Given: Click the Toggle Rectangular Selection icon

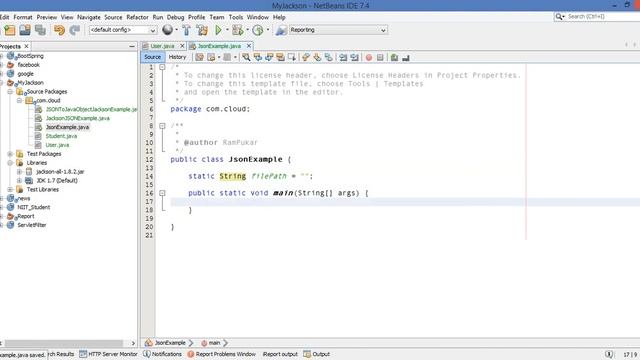Looking at the screenshot, I should 292,58.
